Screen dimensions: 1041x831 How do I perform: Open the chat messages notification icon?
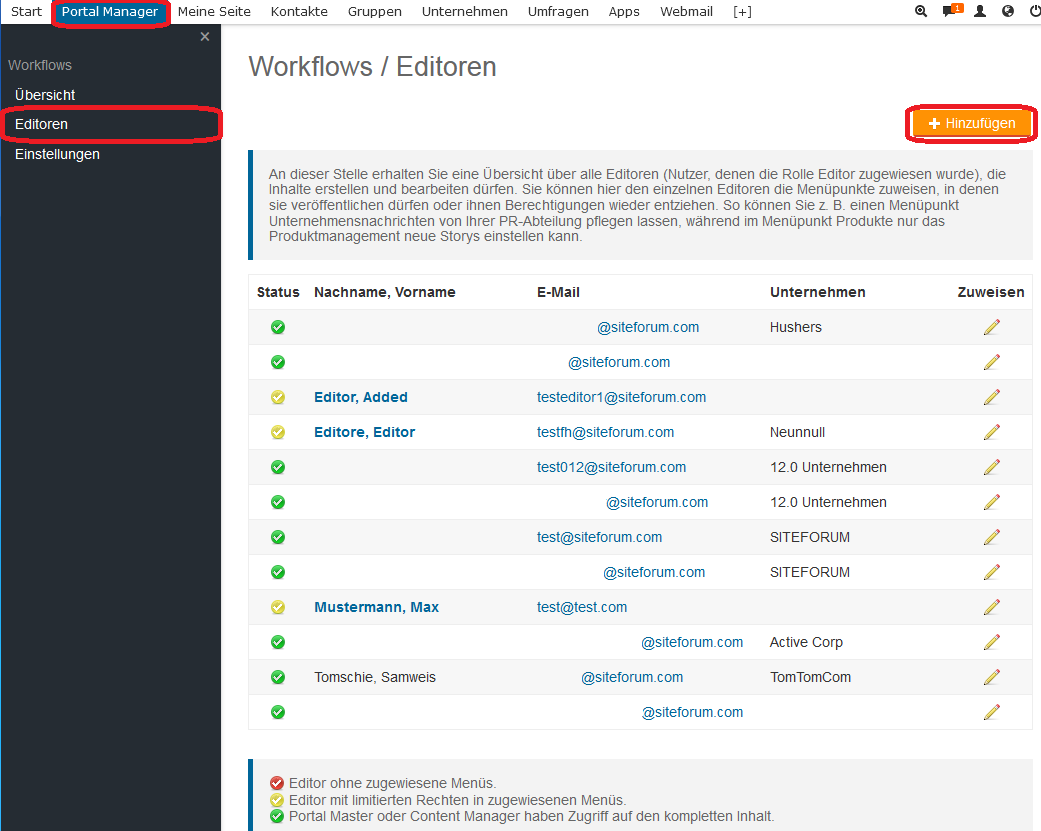coord(952,11)
